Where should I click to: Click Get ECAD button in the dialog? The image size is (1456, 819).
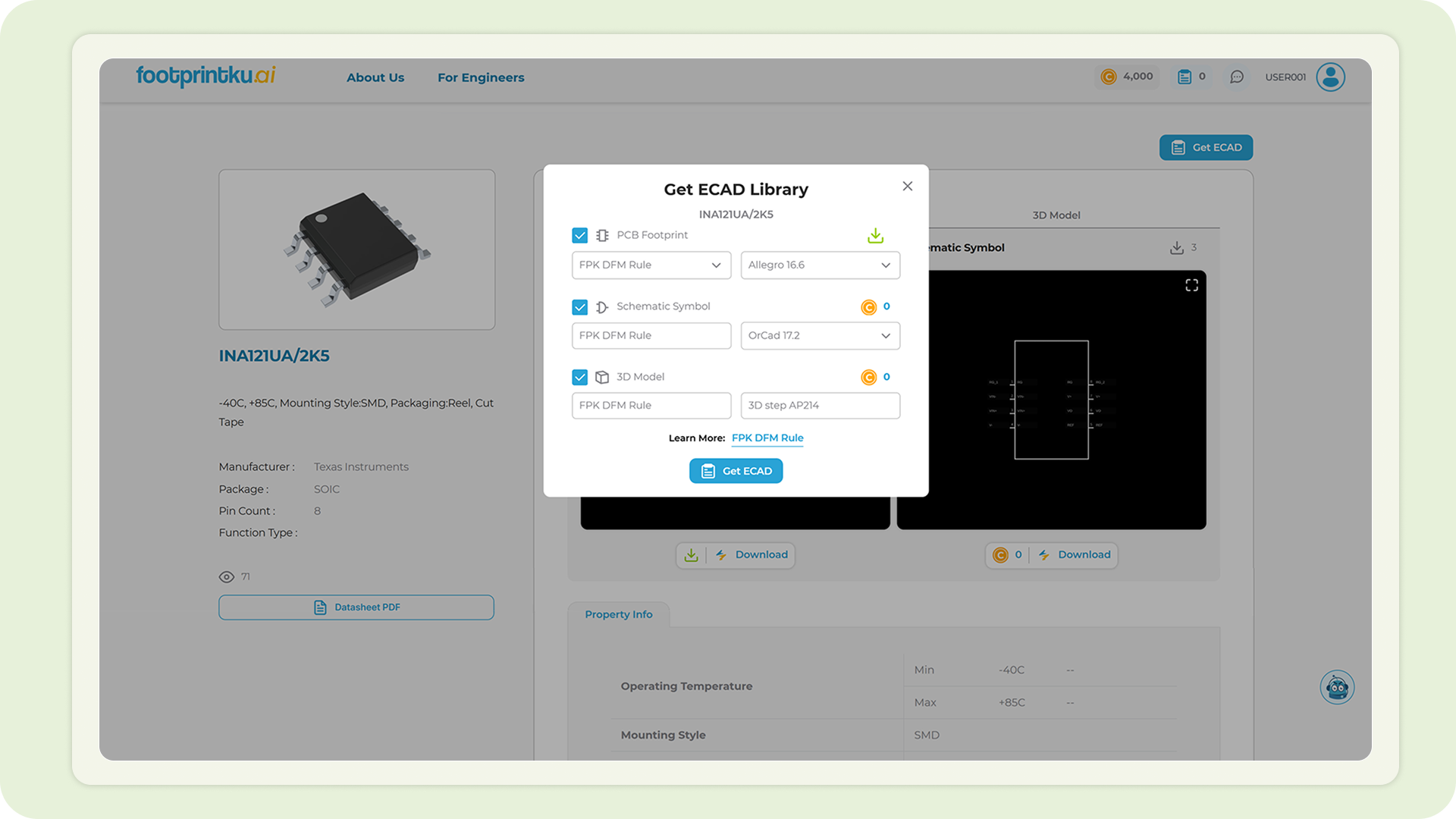coord(736,471)
